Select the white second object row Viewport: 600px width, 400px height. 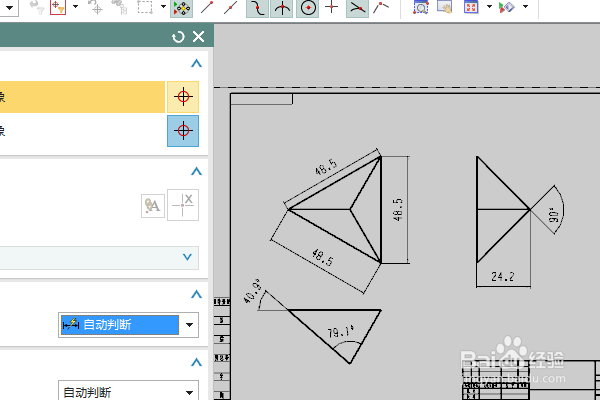coord(82,131)
